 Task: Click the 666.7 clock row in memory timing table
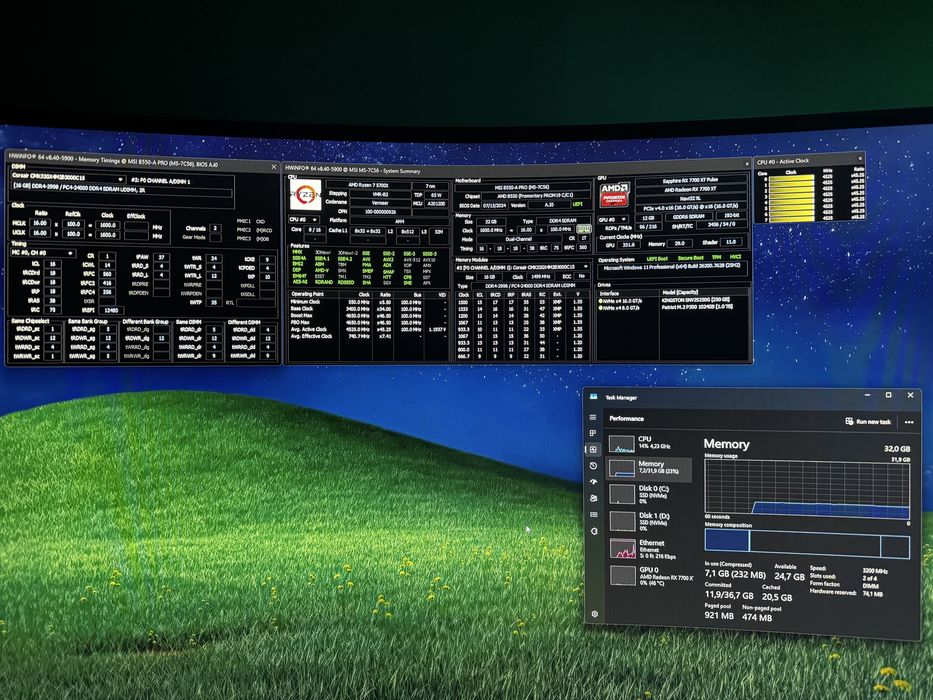point(522,357)
